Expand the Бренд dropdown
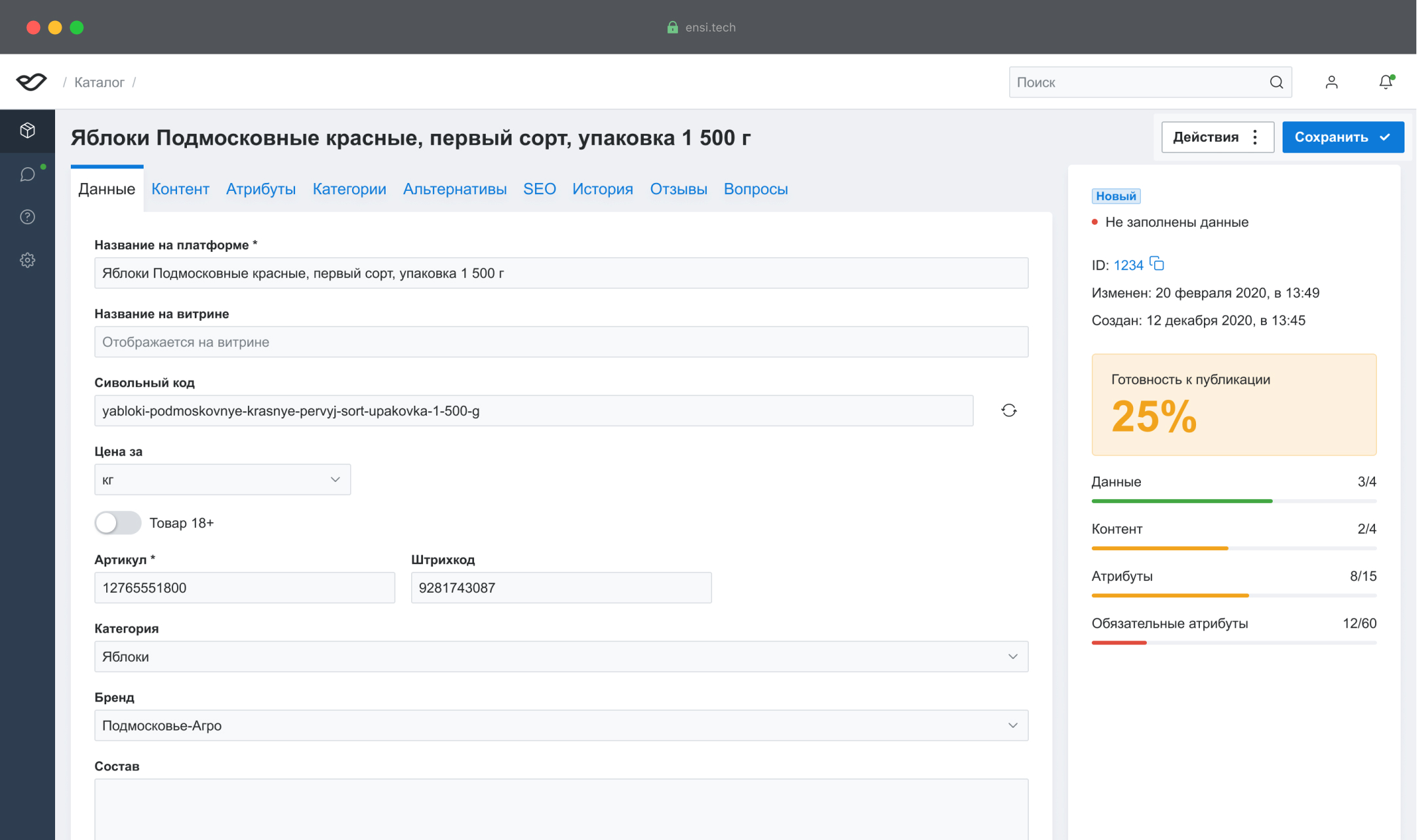 (x=561, y=725)
